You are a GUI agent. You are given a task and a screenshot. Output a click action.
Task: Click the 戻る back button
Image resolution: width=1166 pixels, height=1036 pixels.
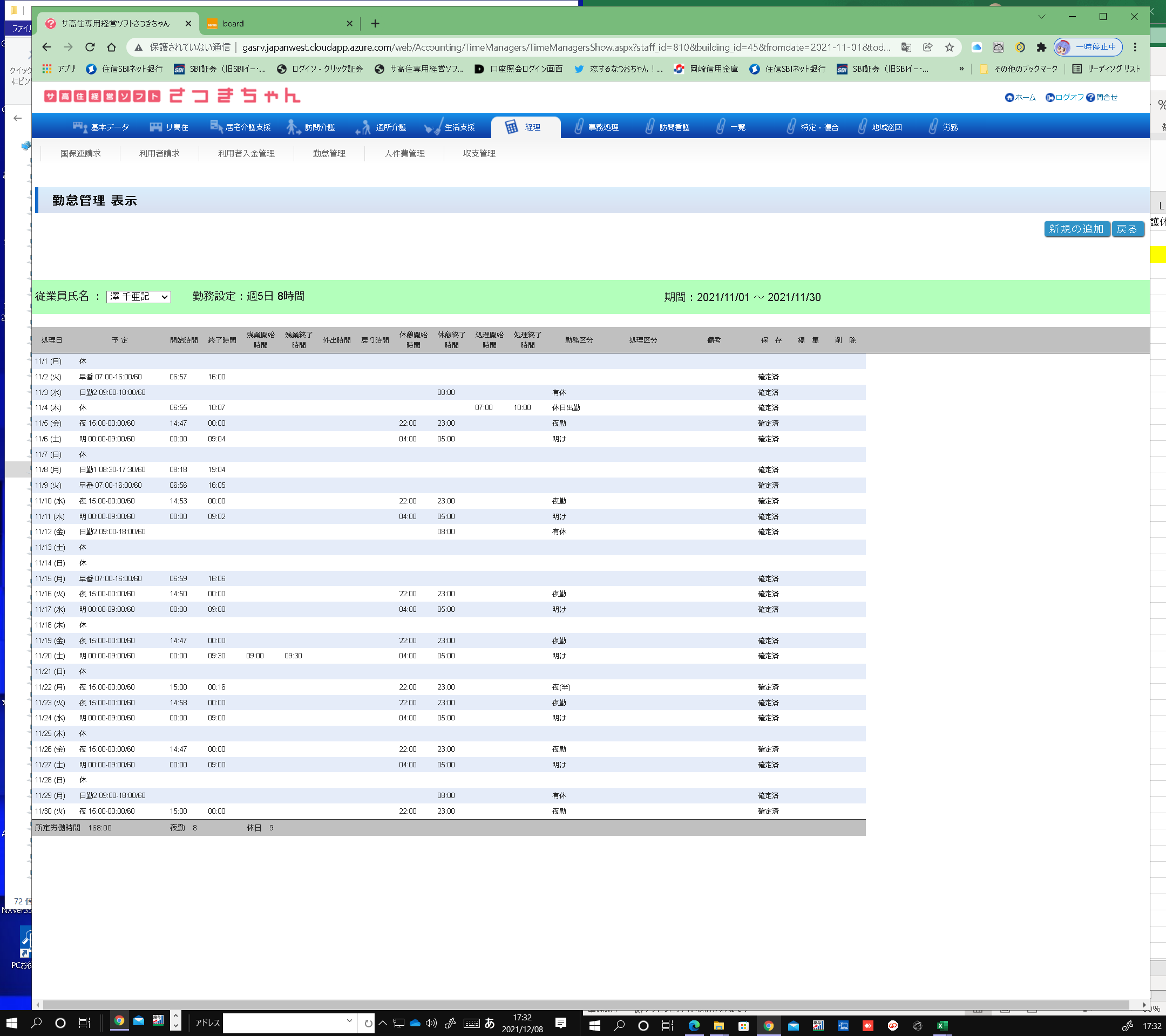[x=1127, y=229]
